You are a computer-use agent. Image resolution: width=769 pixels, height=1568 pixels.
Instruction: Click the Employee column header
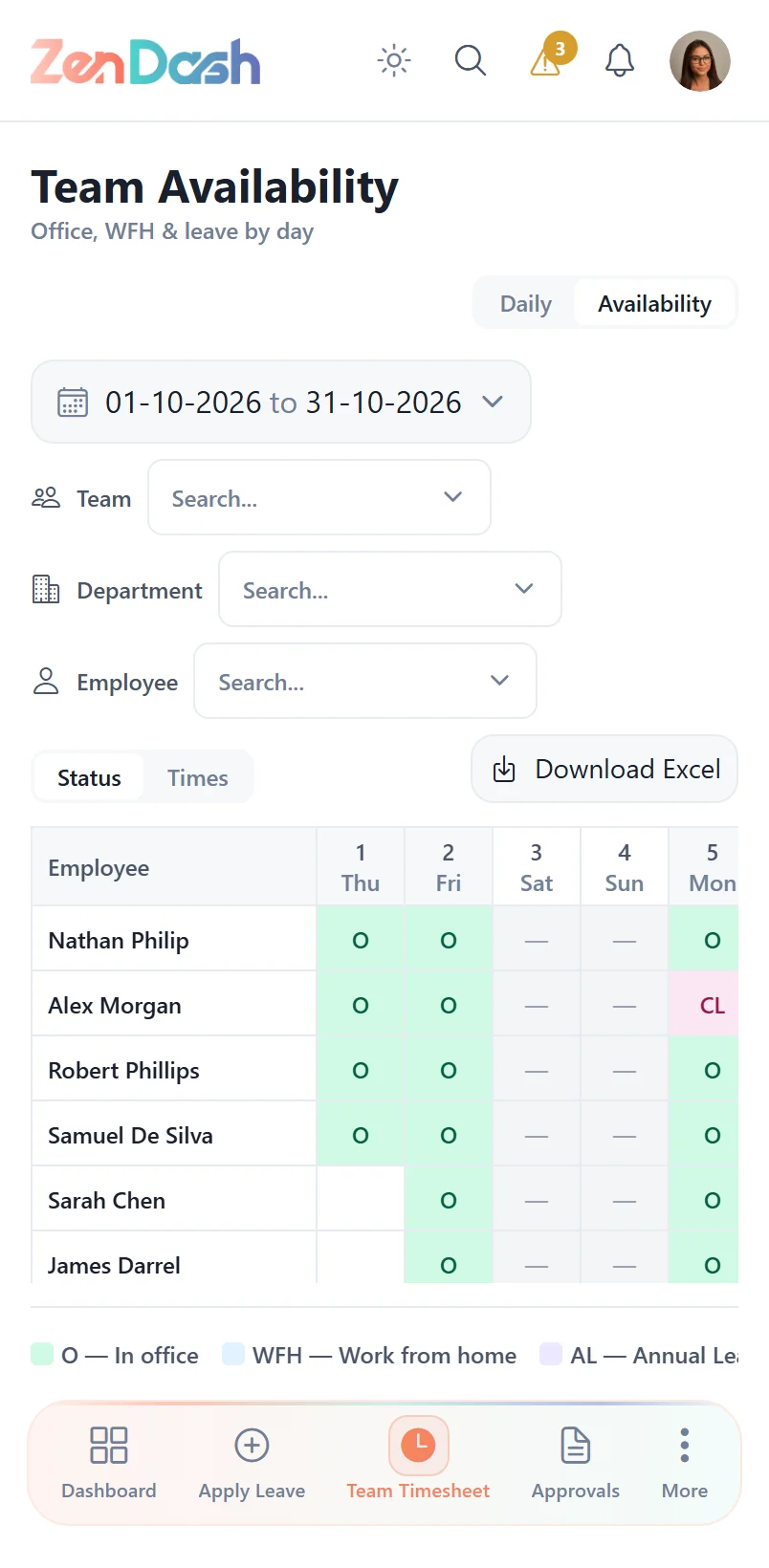[x=174, y=867]
